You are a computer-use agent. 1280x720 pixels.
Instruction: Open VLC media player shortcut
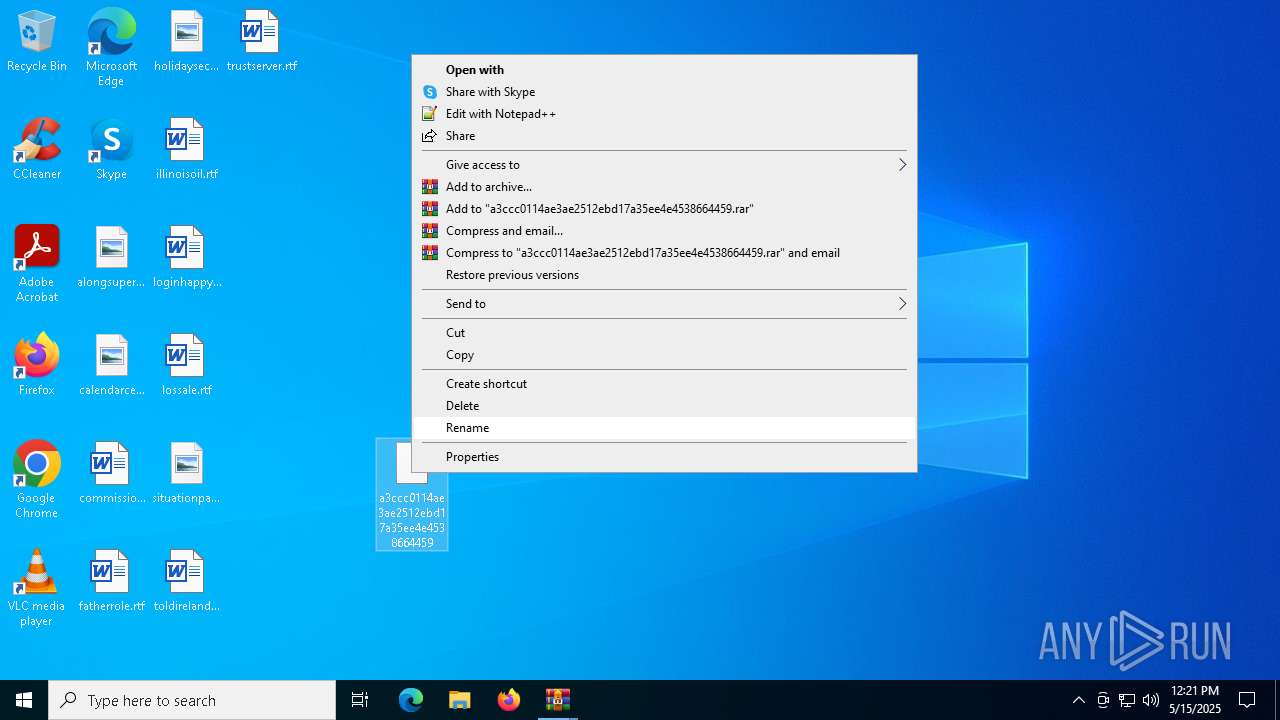[x=37, y=588]
